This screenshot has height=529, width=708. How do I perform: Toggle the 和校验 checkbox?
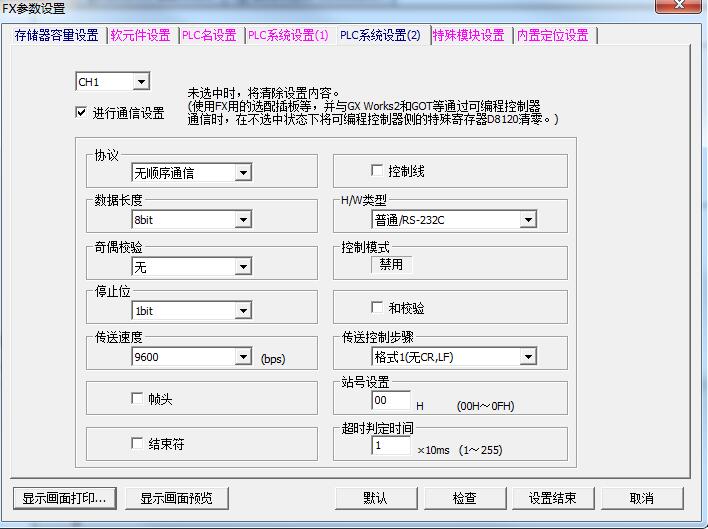tap(377, 308)
